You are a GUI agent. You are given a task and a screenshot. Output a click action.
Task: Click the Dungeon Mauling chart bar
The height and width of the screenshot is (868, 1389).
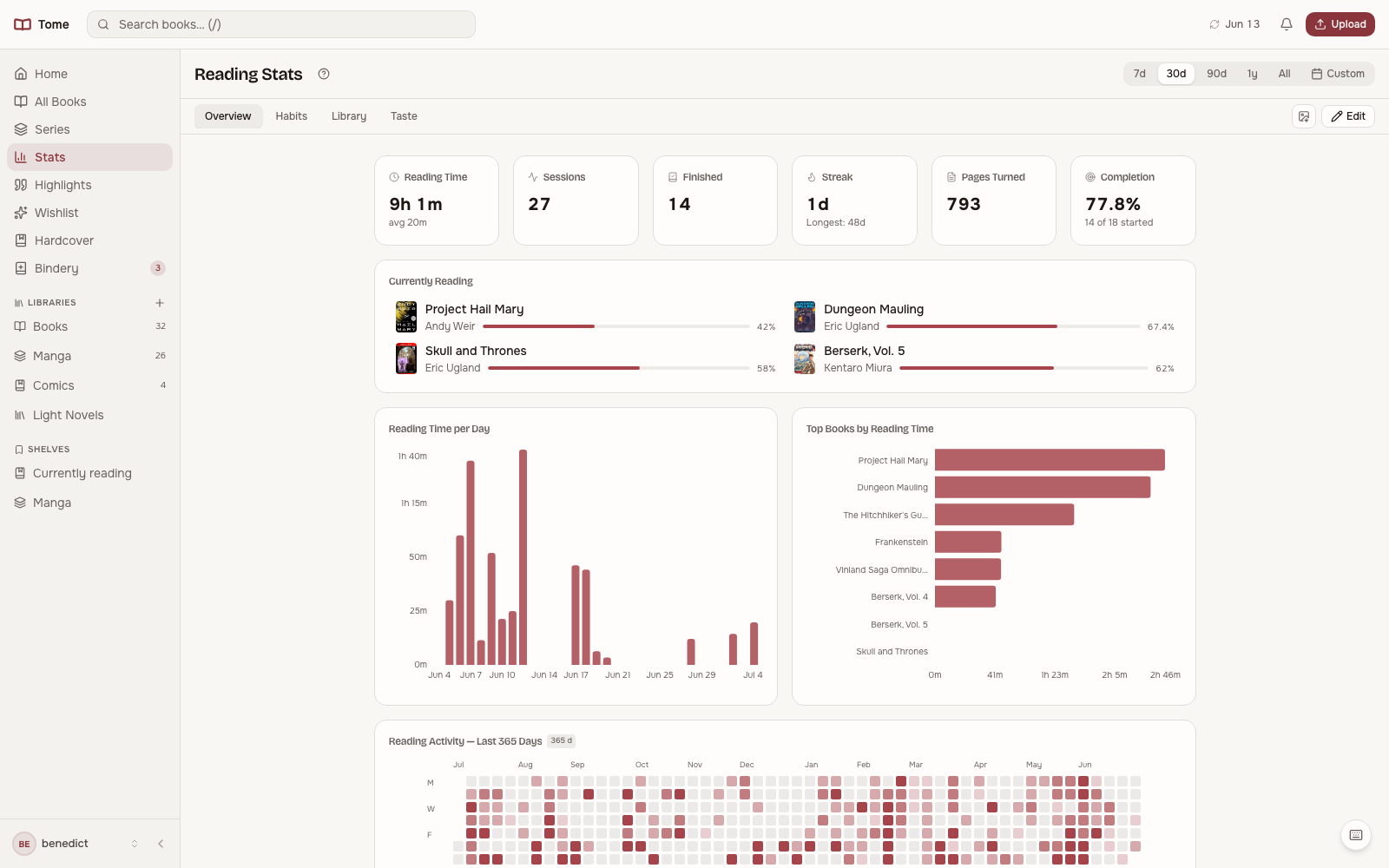point(1043,487)
